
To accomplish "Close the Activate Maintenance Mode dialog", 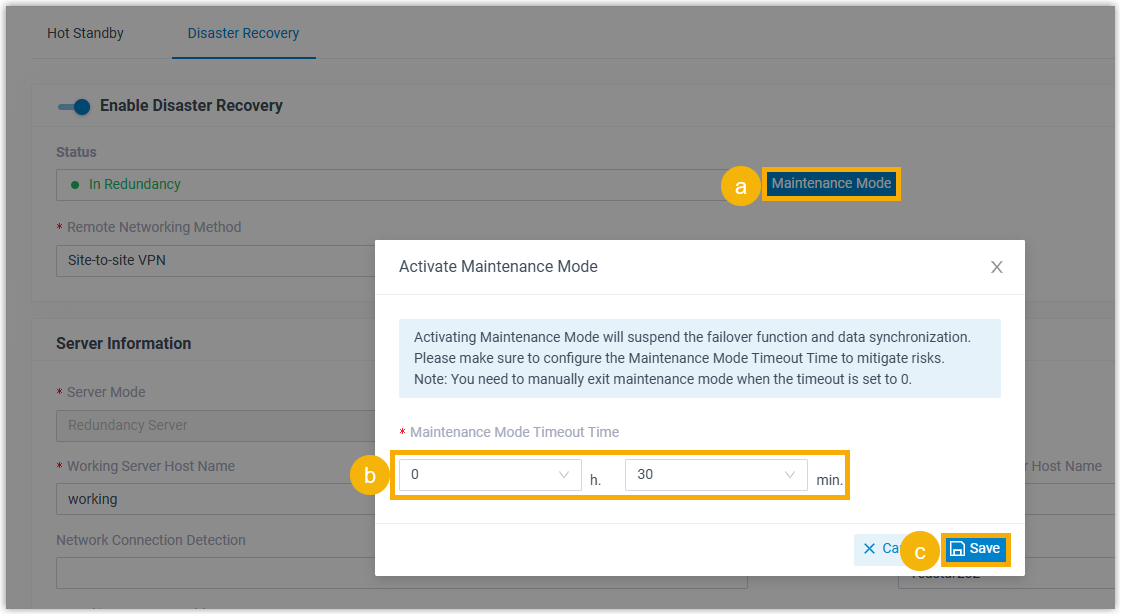I will (x=996, y=267).
